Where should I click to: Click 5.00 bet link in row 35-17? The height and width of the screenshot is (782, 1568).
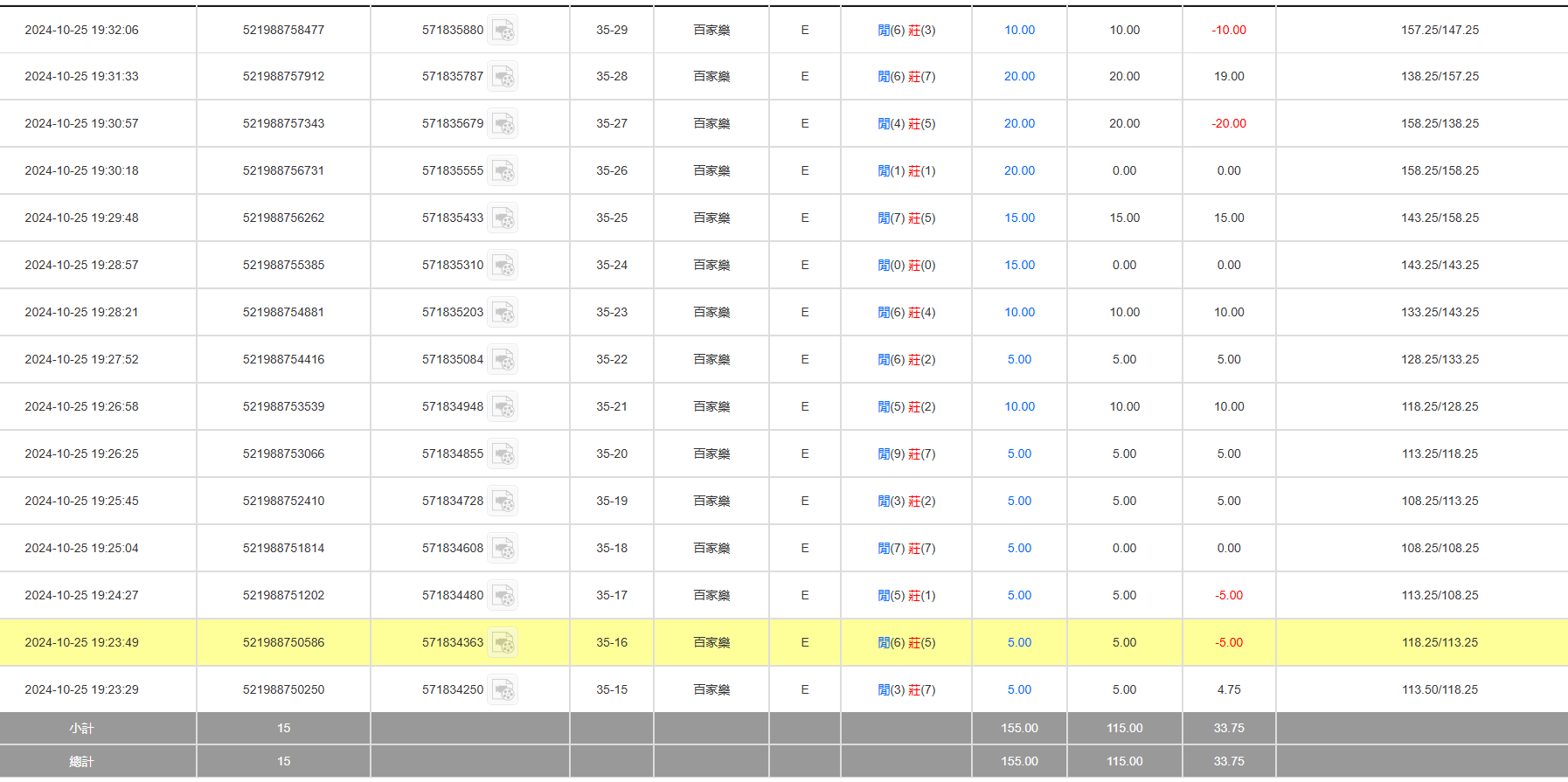point(1019,596)
